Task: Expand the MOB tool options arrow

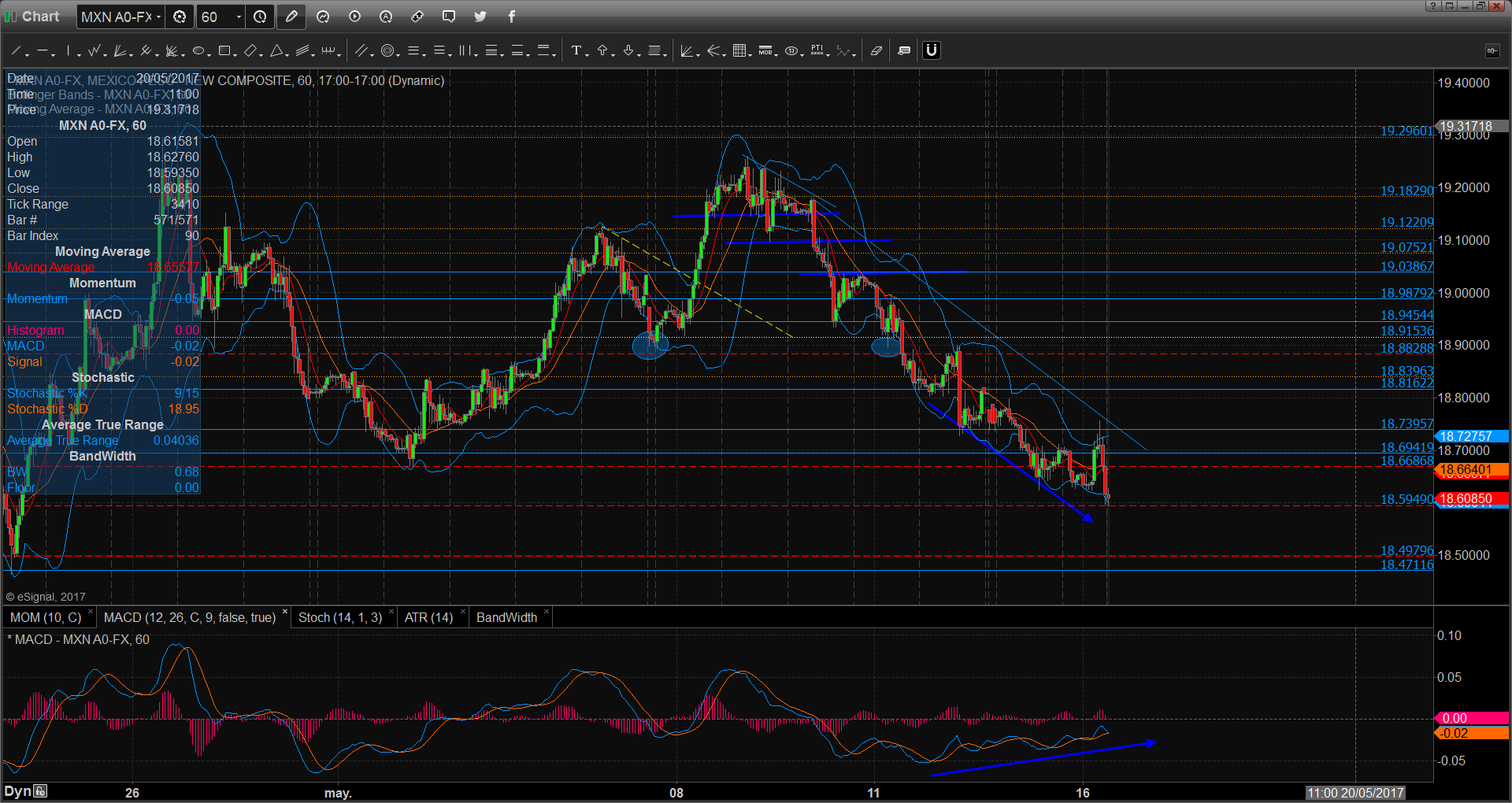Action: [776, 54]
